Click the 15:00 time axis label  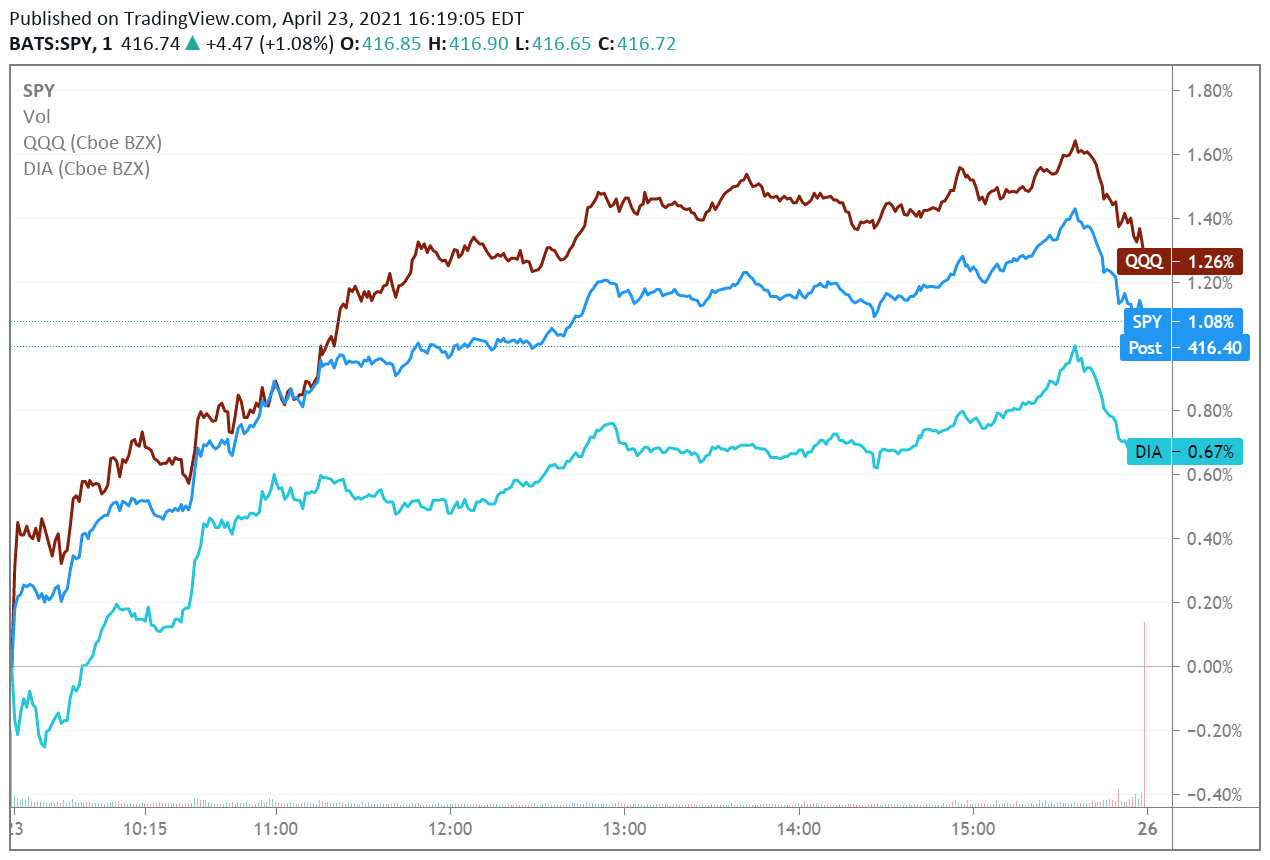[973, 829]
